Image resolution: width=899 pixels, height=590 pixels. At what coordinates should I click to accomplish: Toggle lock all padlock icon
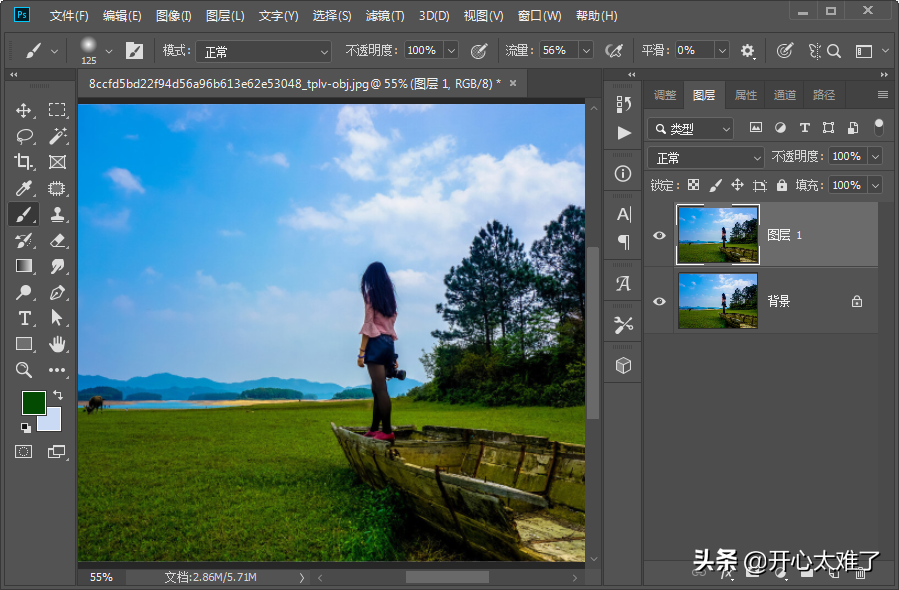pyautogui.click(x=781, y=185)
